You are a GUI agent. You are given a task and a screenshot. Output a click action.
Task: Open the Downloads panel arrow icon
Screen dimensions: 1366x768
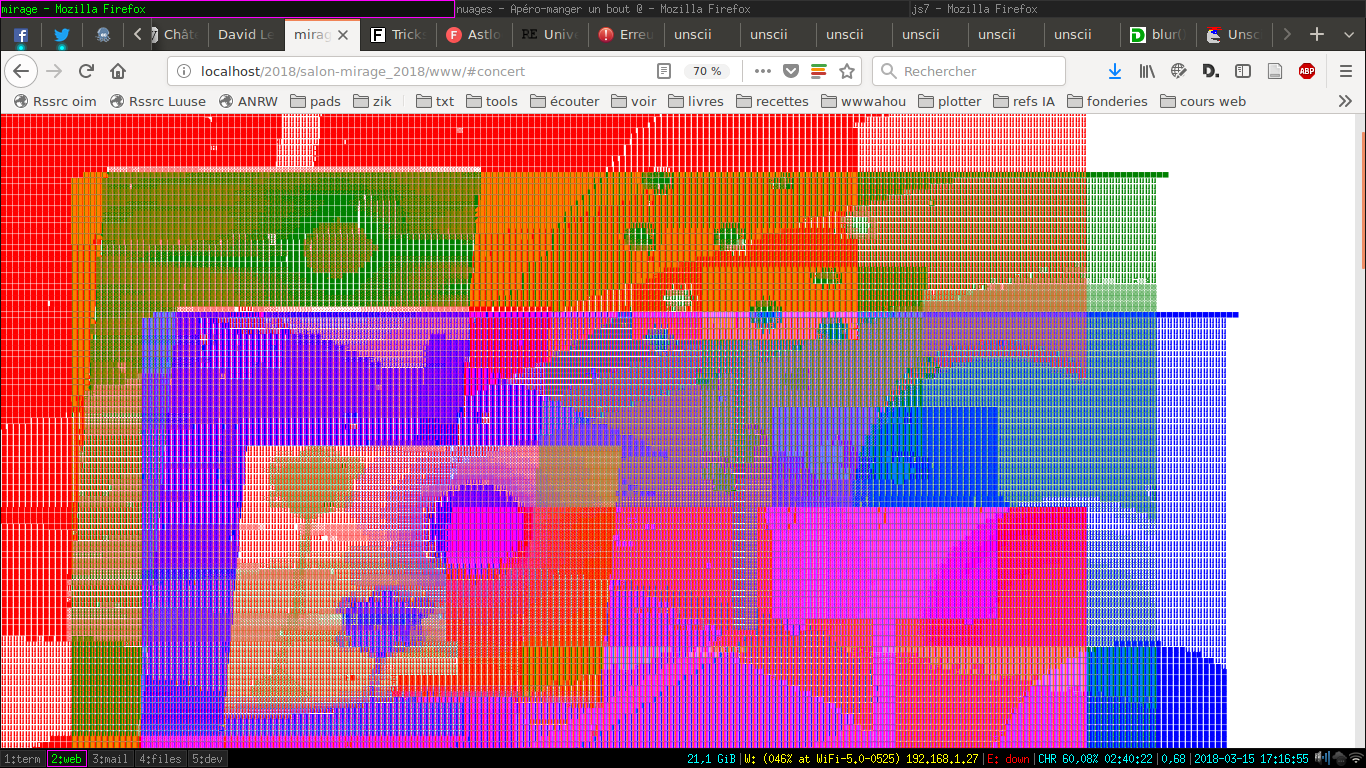(1115, 71)
